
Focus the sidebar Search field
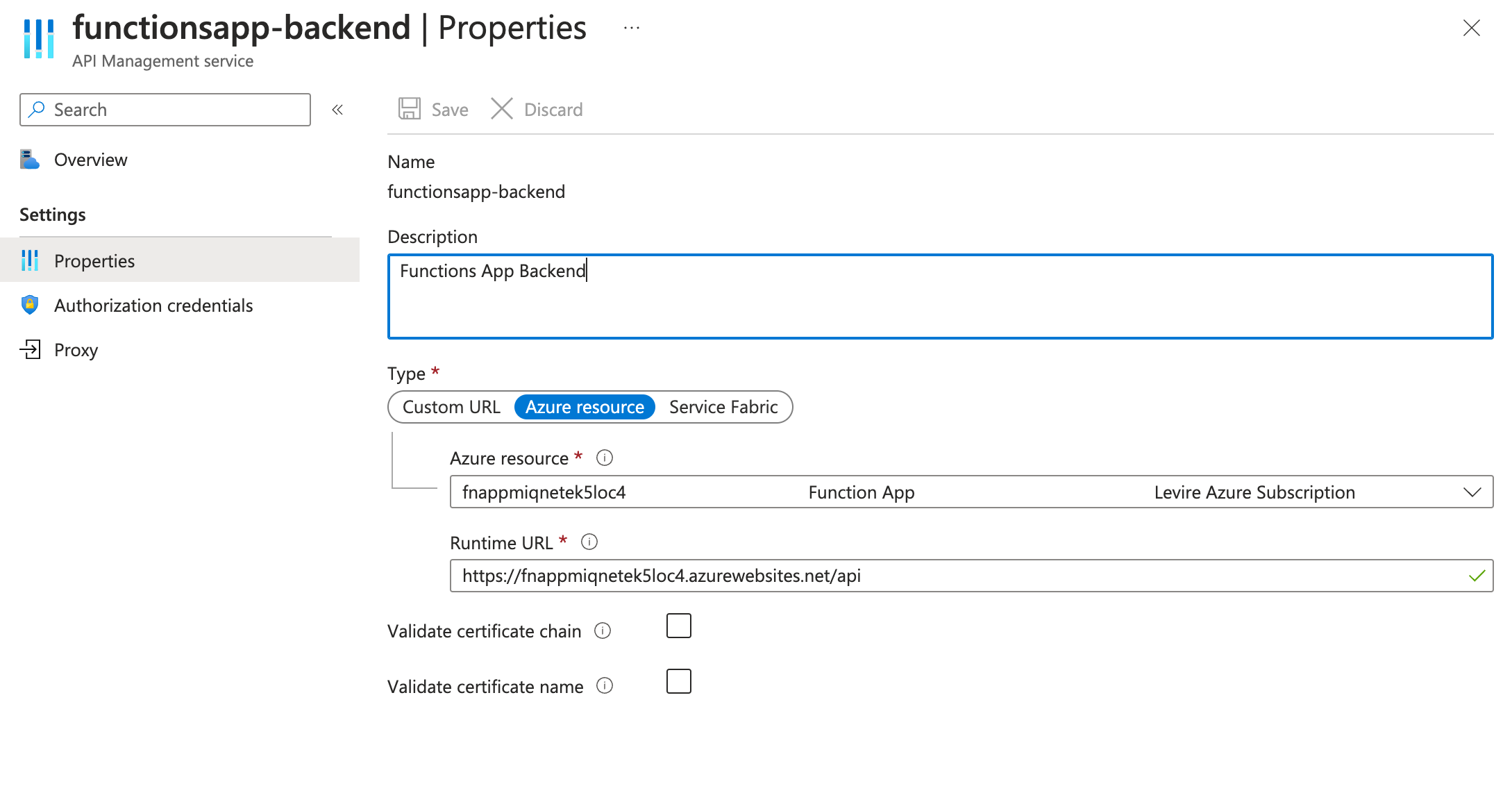(x=165, y=110)
